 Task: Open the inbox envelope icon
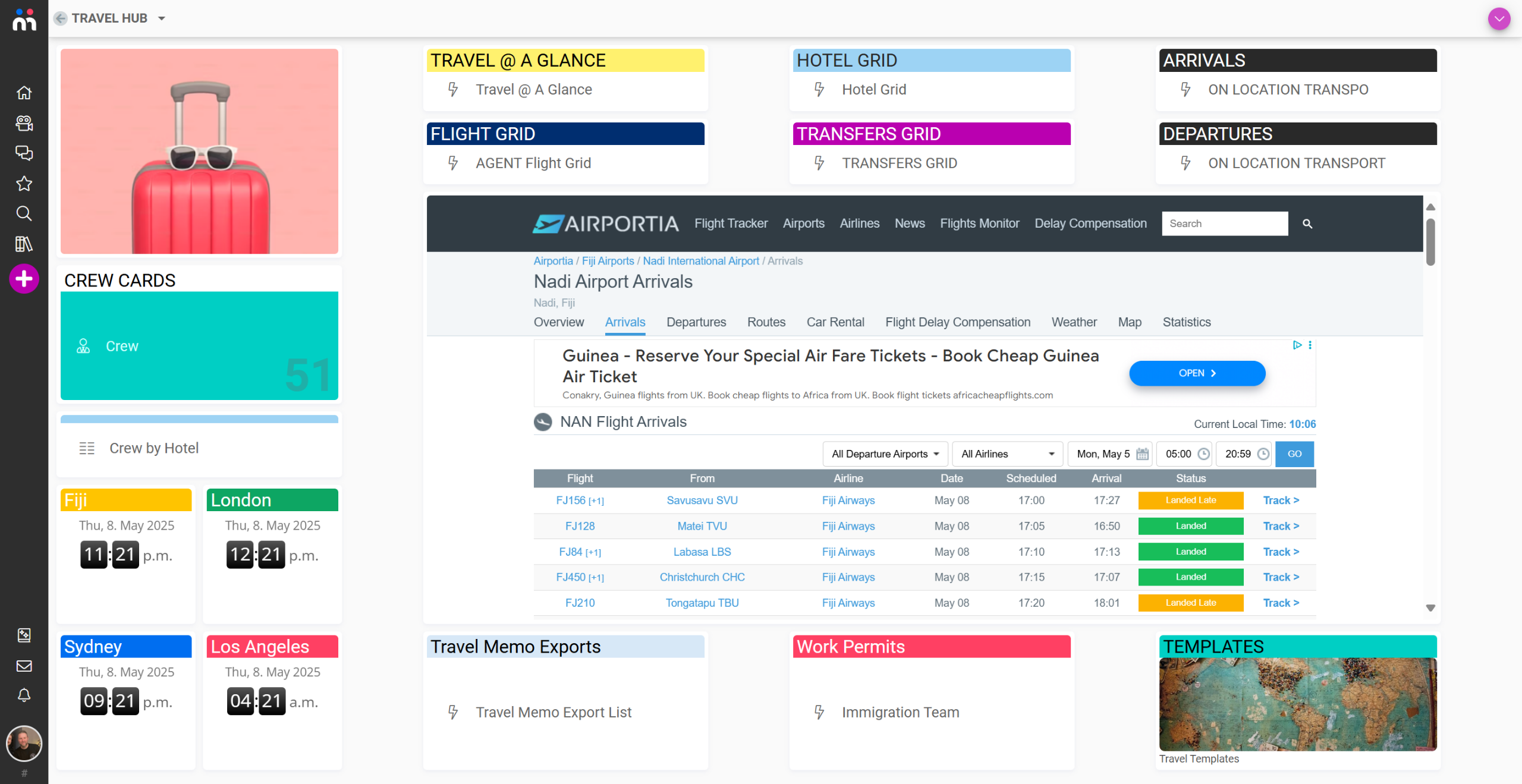[24, 666]
